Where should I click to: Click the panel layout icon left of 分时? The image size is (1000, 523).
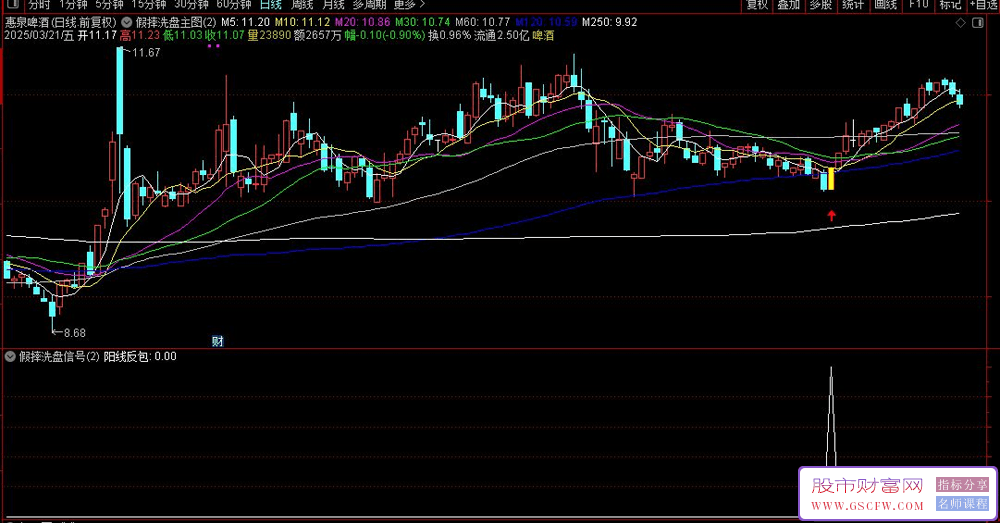point(13,4)
